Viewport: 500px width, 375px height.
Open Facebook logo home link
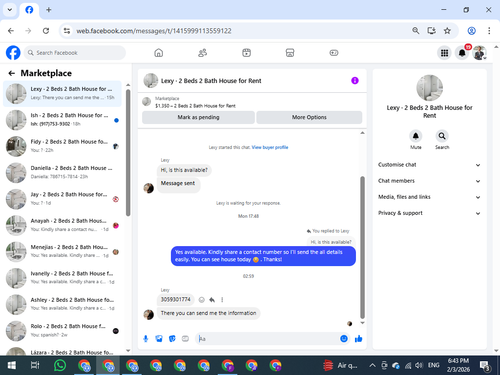coord(13,53)
